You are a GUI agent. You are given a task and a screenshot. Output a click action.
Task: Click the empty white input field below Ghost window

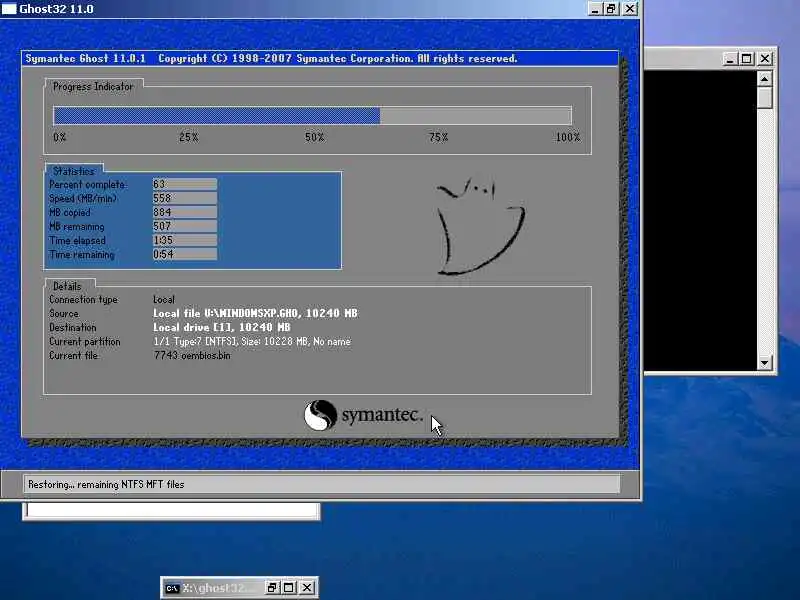click(171, 511)
